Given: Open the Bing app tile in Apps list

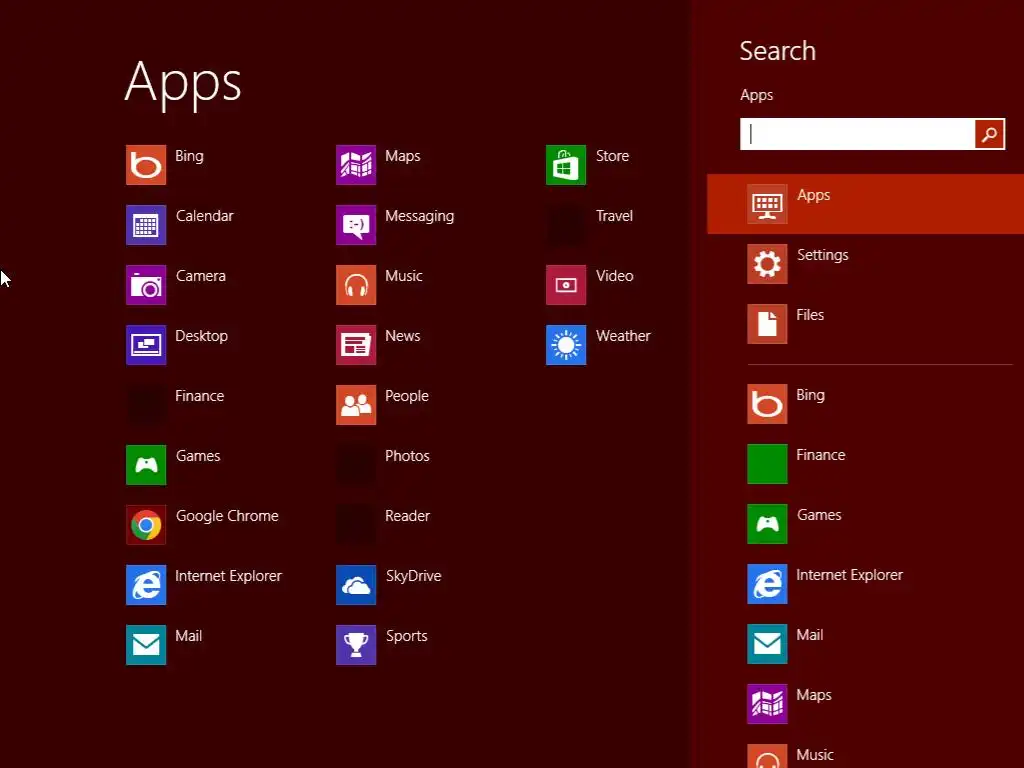Looking at the screenshot, I should click(146, 165).
